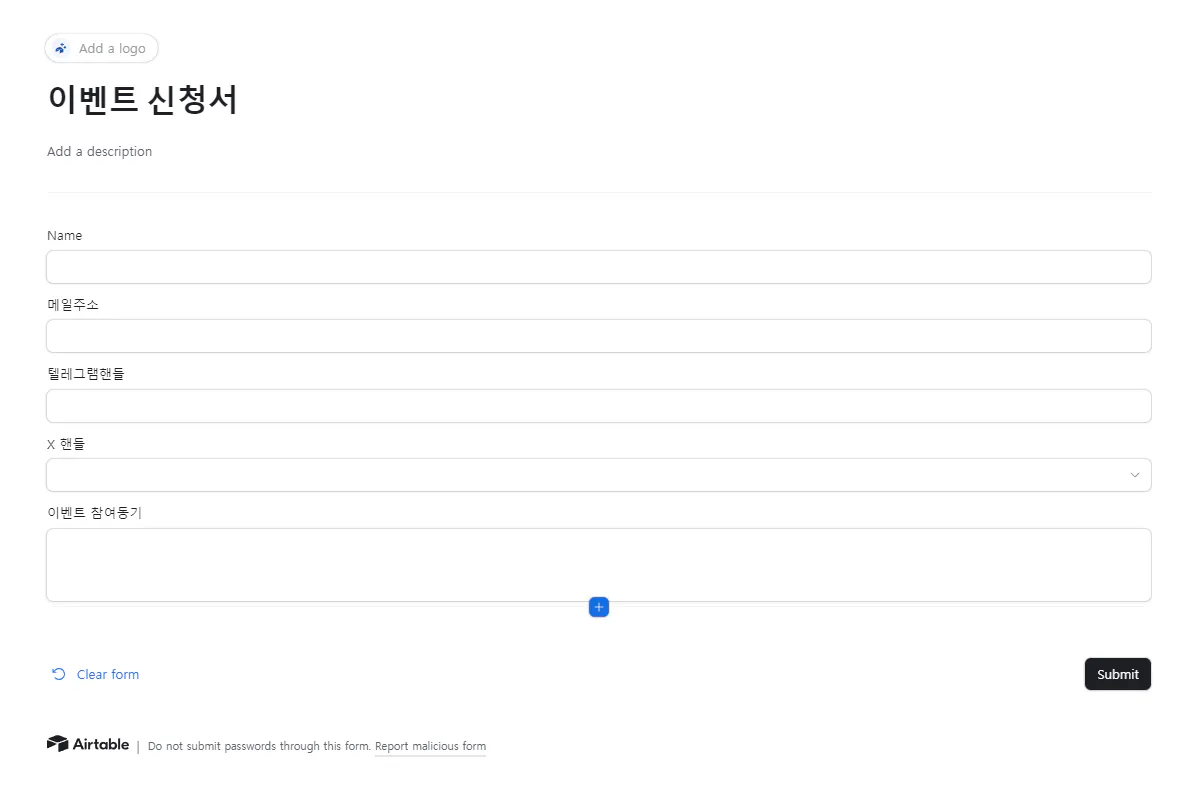Screen dimensions: 1183x810
Task: Click the chevron icon in X 핸들 field
Action: pyautogui.click(x=1134, y=475)
